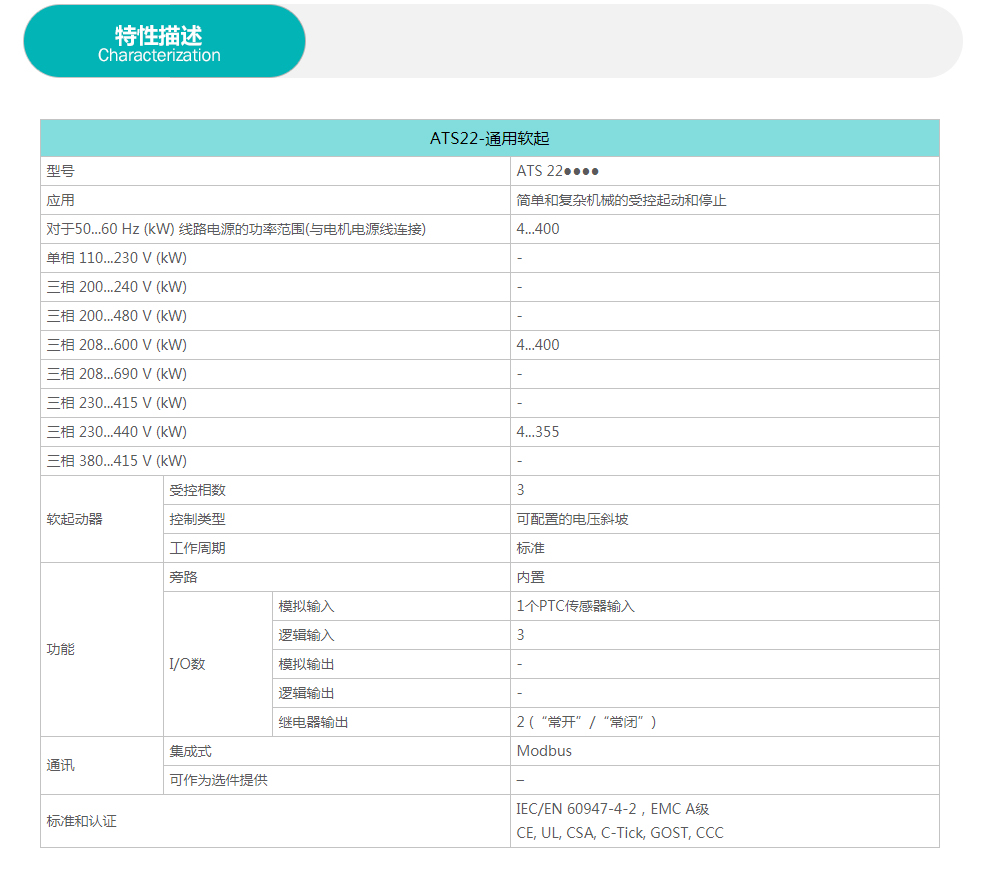Image resolution: width=990 pixels, height=887 pixels.
Task: Click the 特性描述 Characterization header badge
Action: click(164, 41)
